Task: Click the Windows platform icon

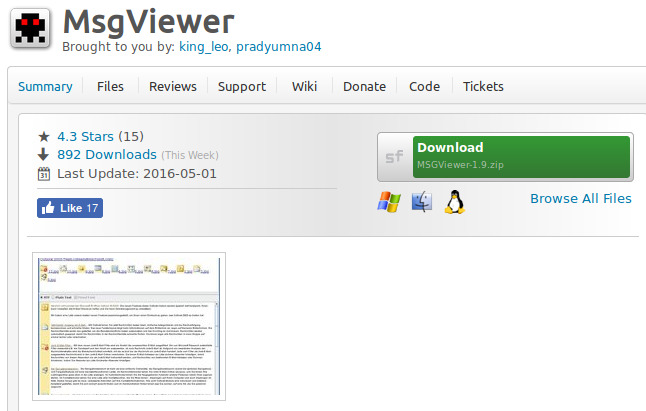Action: 389,202
